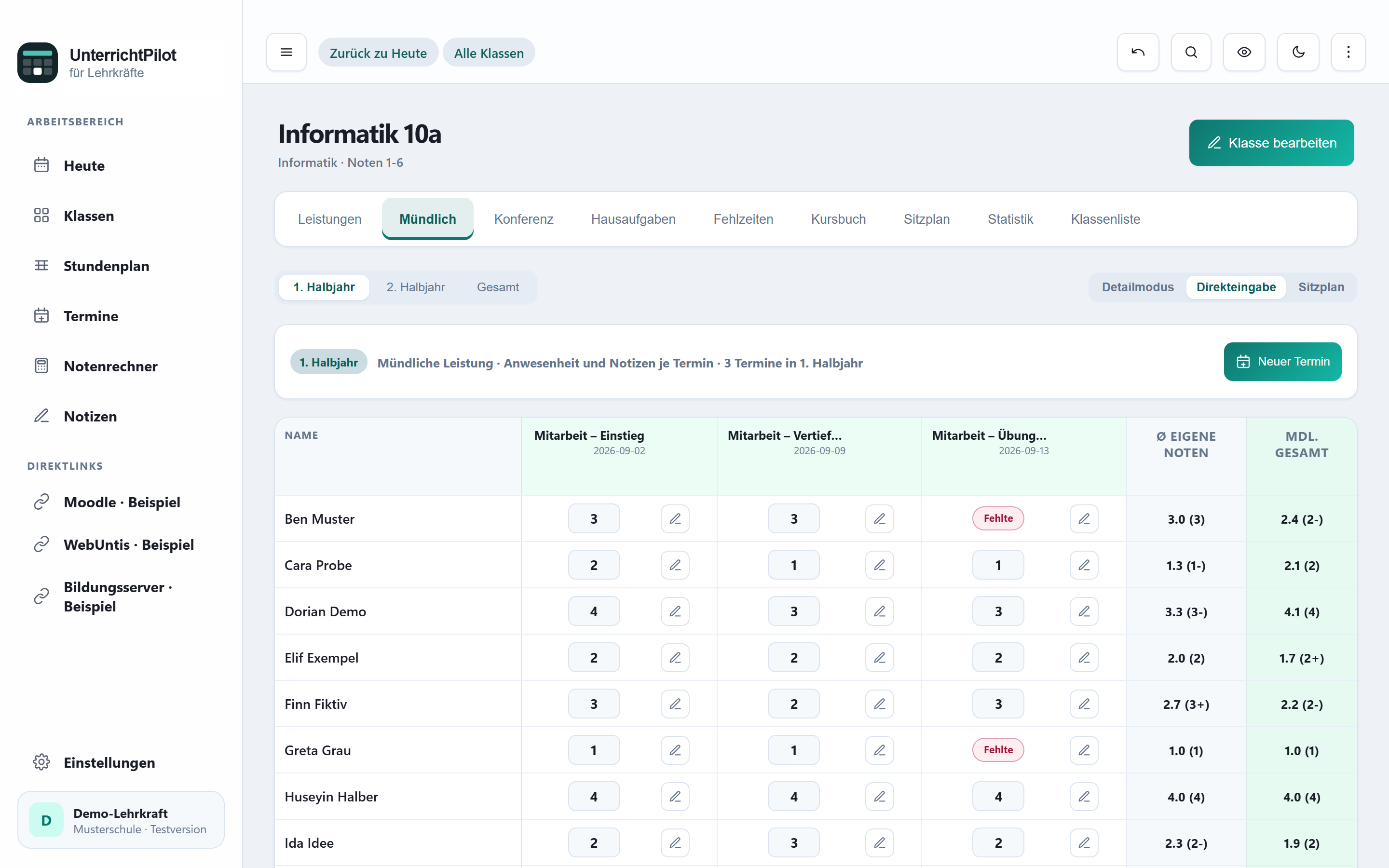Viewport: 1389px width, 868px height.
Task: Open the hamburger menu in top bar
Action: [286, 52]
